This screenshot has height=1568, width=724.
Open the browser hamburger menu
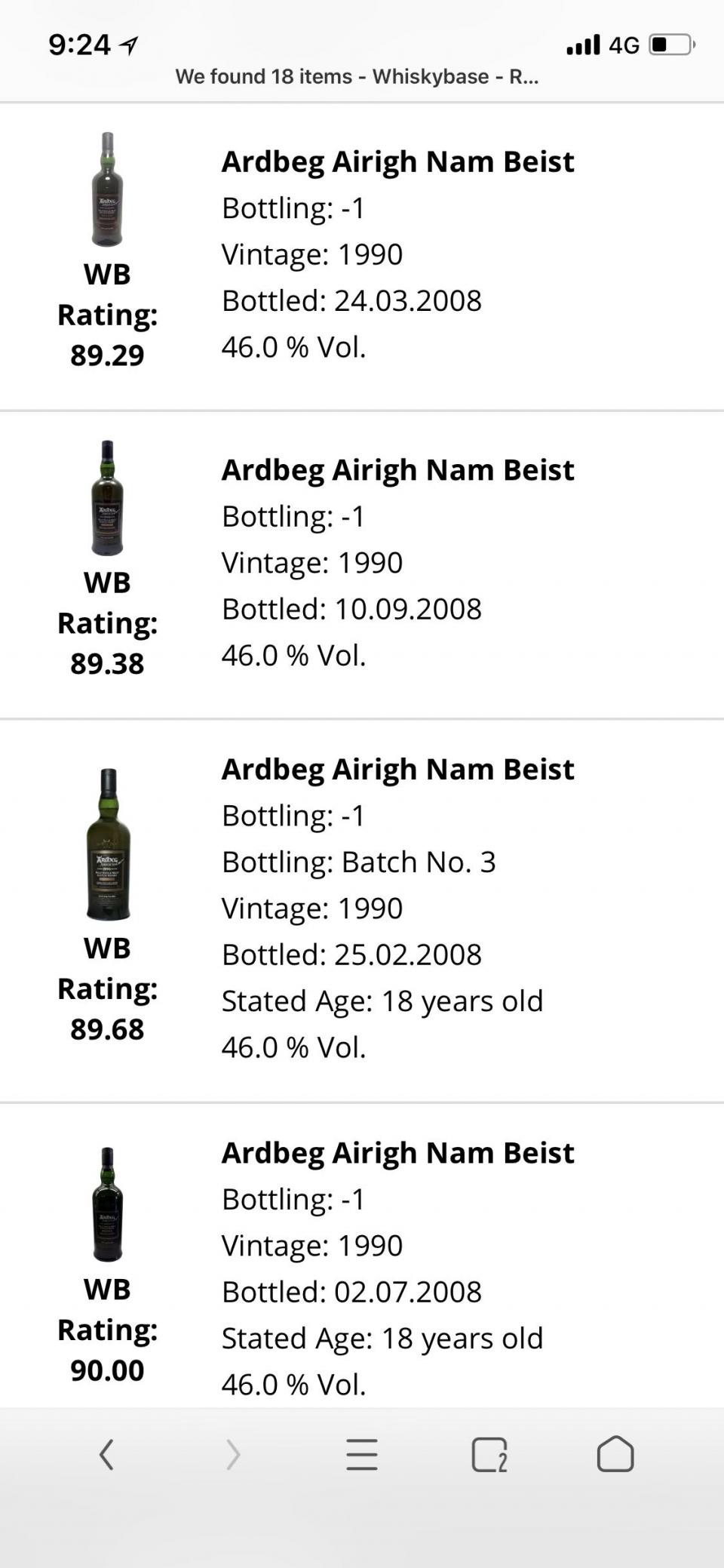[x=362, y=1454]
